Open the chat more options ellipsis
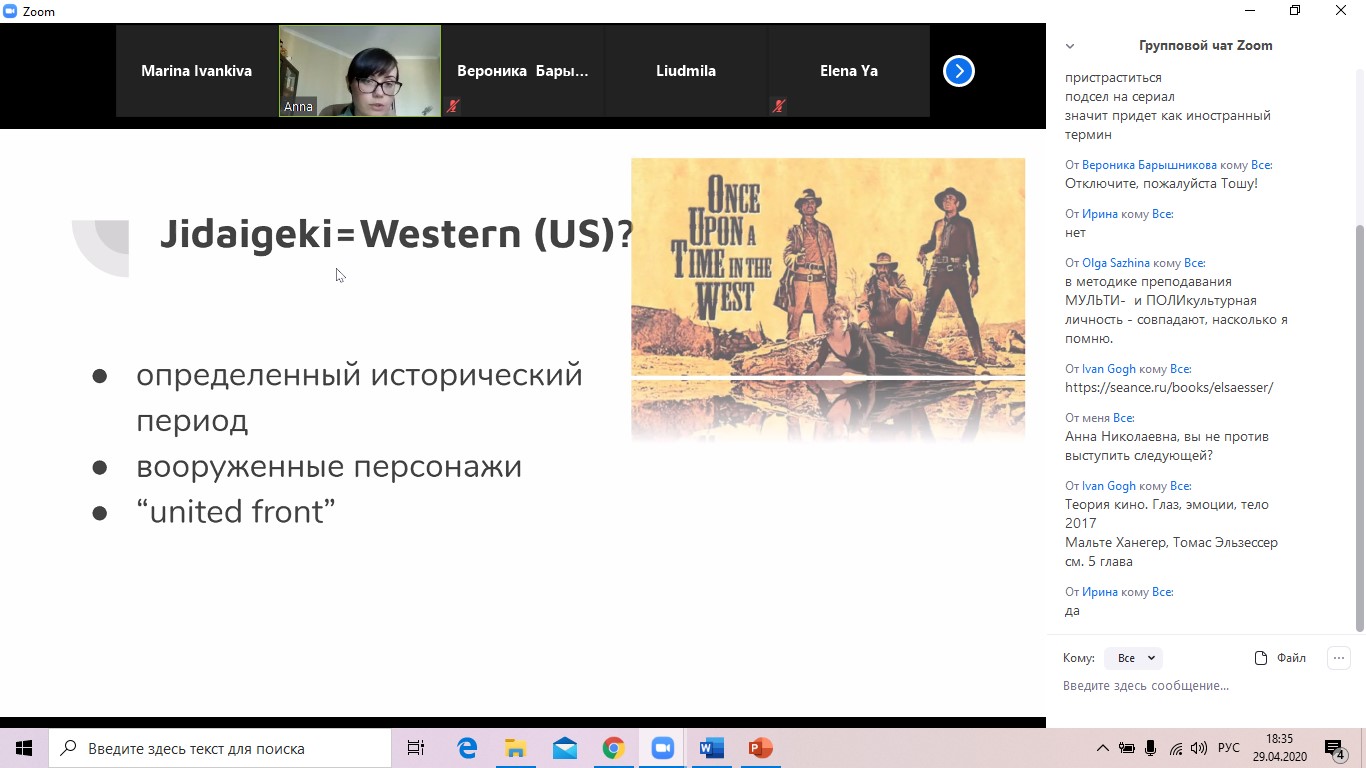1366x768 pixels. [1338, 658]
